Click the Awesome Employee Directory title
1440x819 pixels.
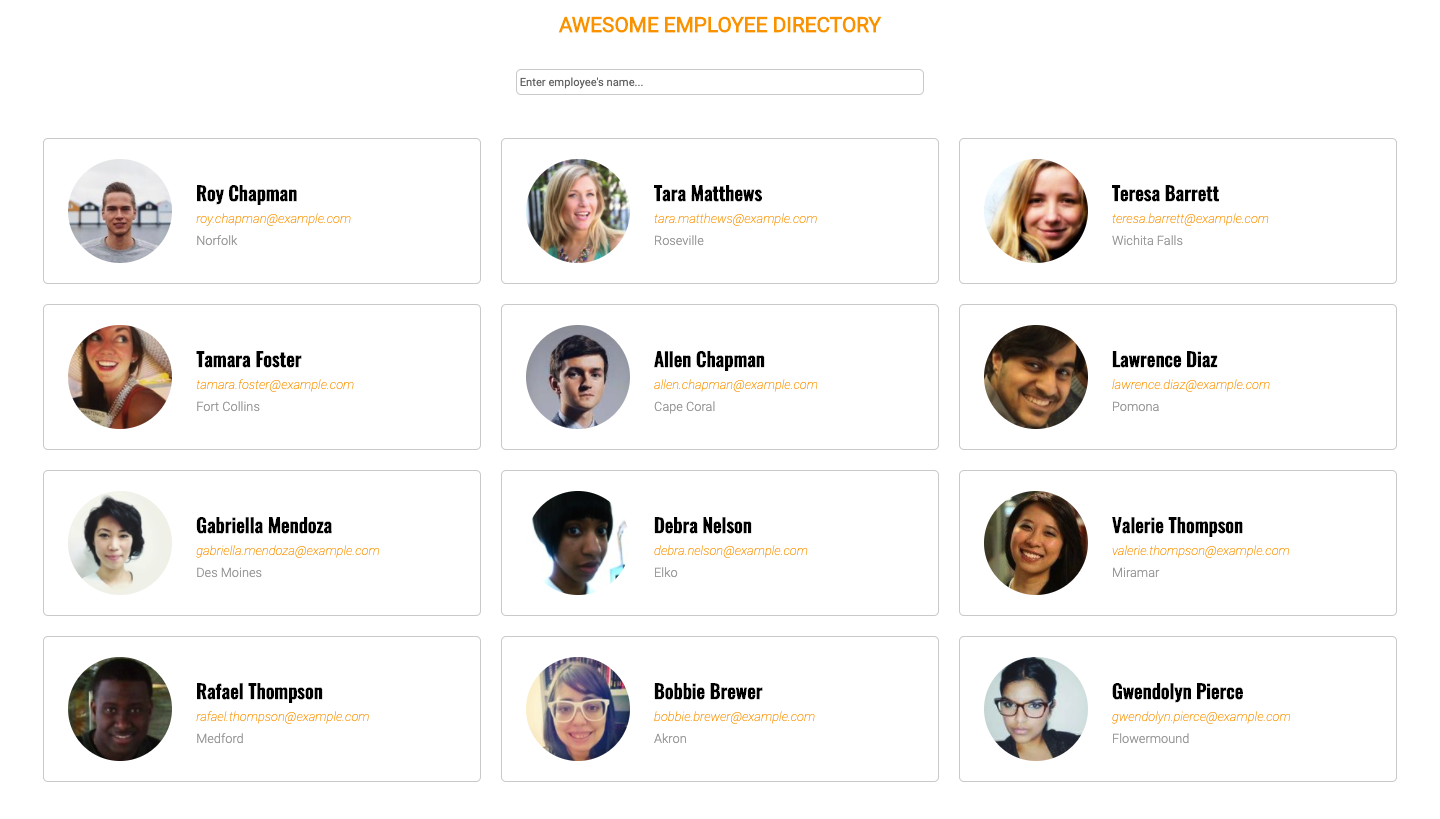[x=720, y=25]
